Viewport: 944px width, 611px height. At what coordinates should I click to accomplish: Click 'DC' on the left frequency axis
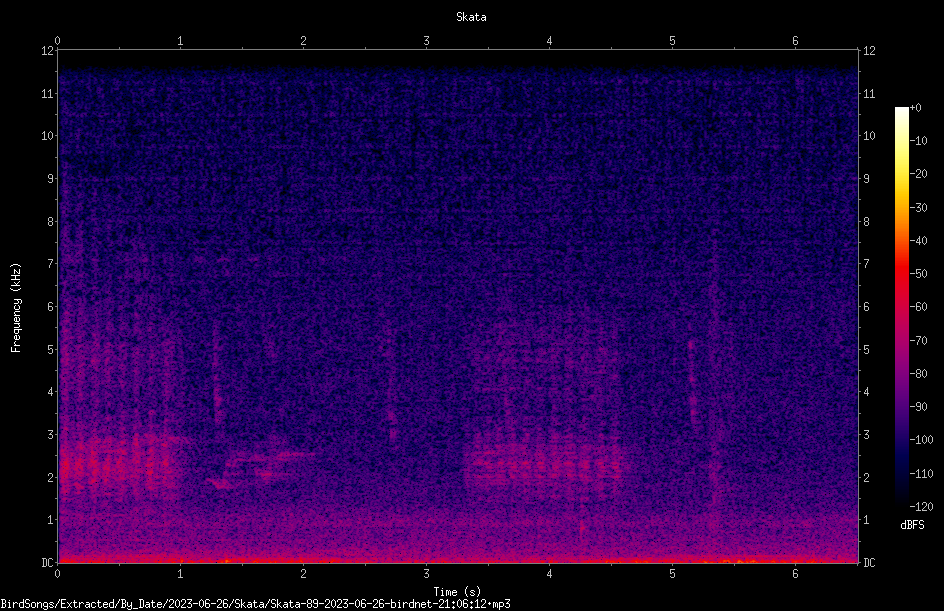tap(47, 563)
